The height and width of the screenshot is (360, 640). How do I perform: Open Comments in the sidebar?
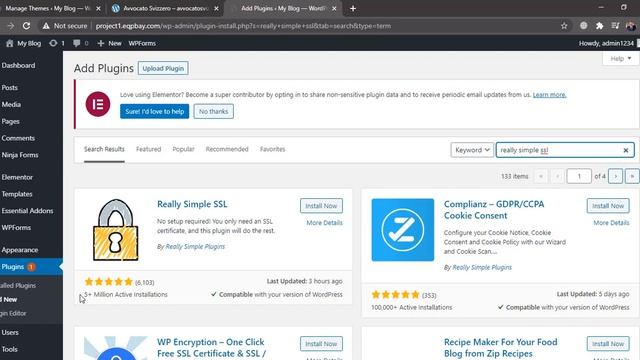(18, 138)
